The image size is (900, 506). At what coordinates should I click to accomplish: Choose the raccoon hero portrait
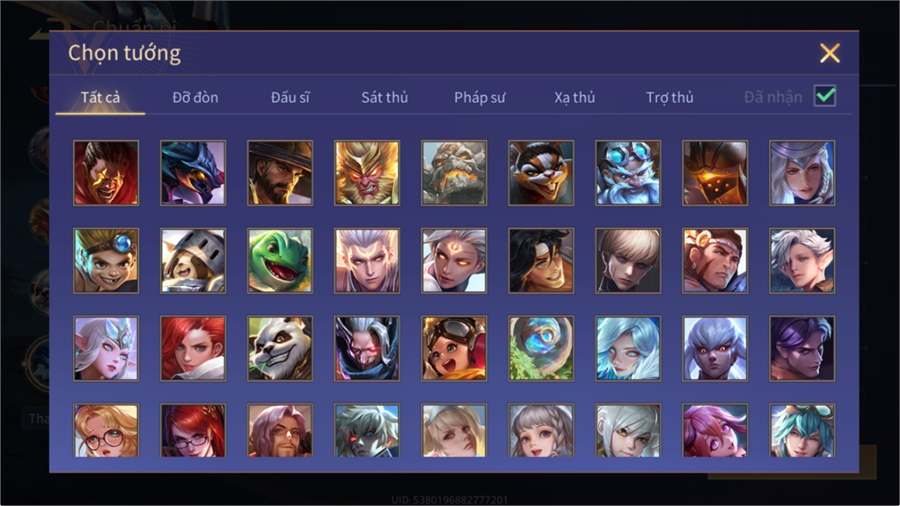click(x=541, y=173)
